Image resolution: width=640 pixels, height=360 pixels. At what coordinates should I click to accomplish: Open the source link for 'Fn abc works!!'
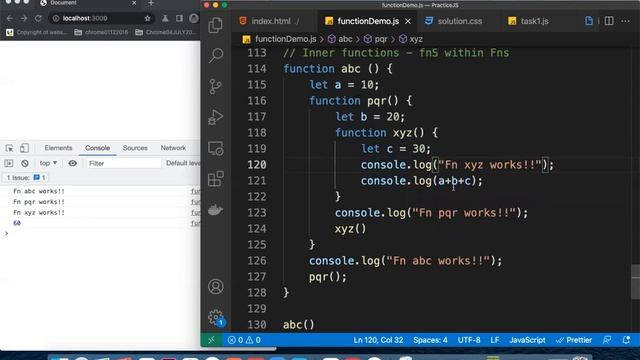coord(196,191)
